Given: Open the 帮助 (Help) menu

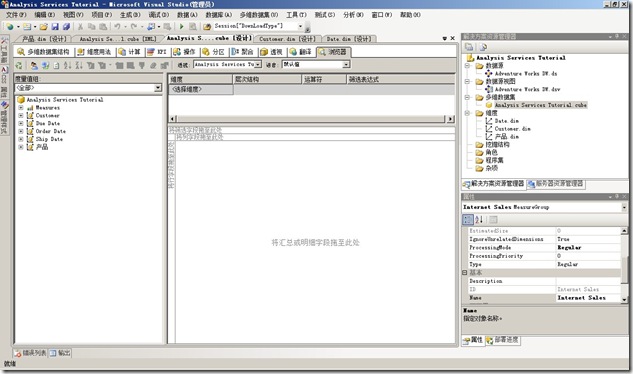Looking at the screenshot, I should tap(410, 15).
